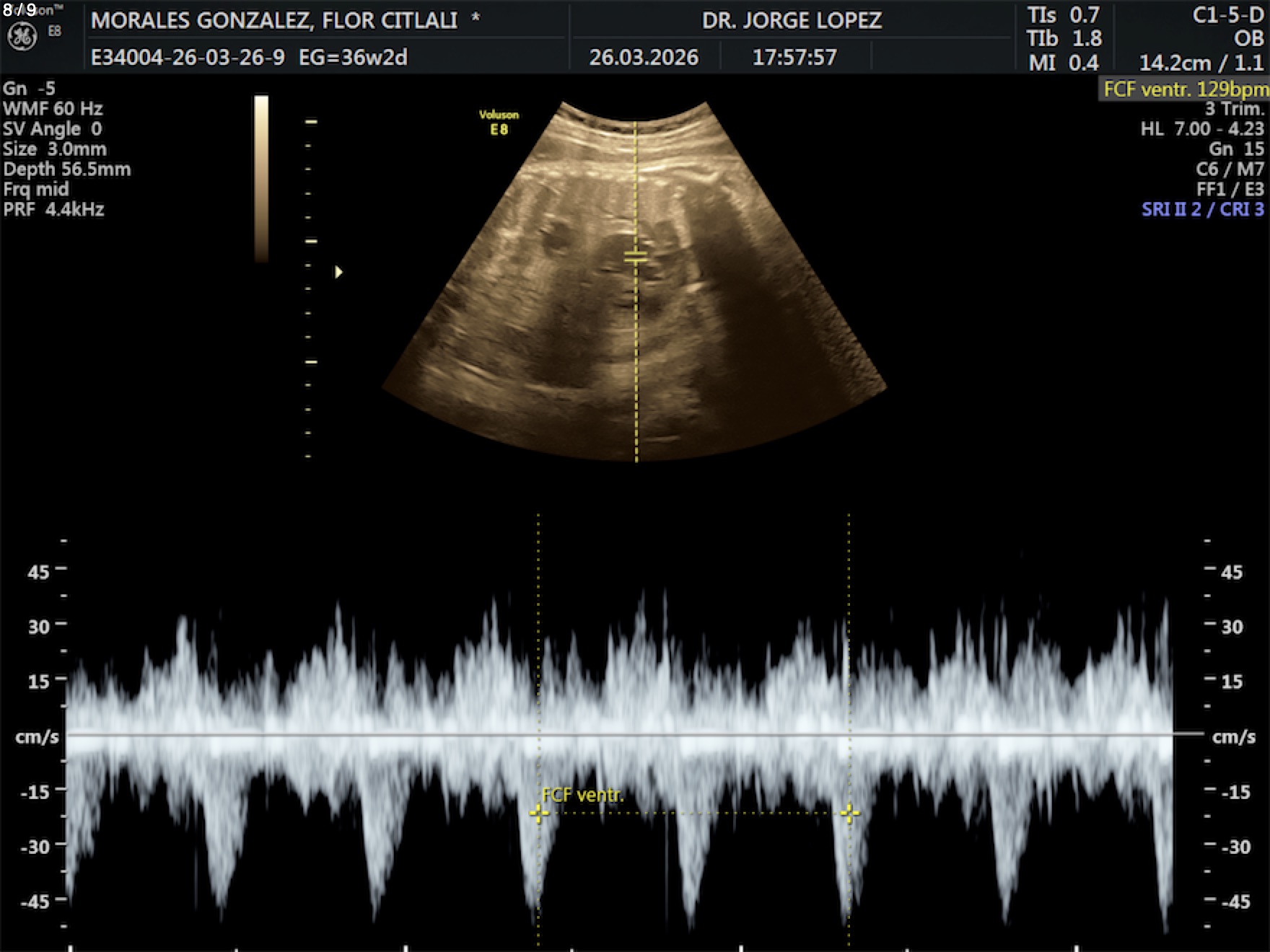Click the OB application preset label
The image size is (1270, 952).
point(1248,39)
